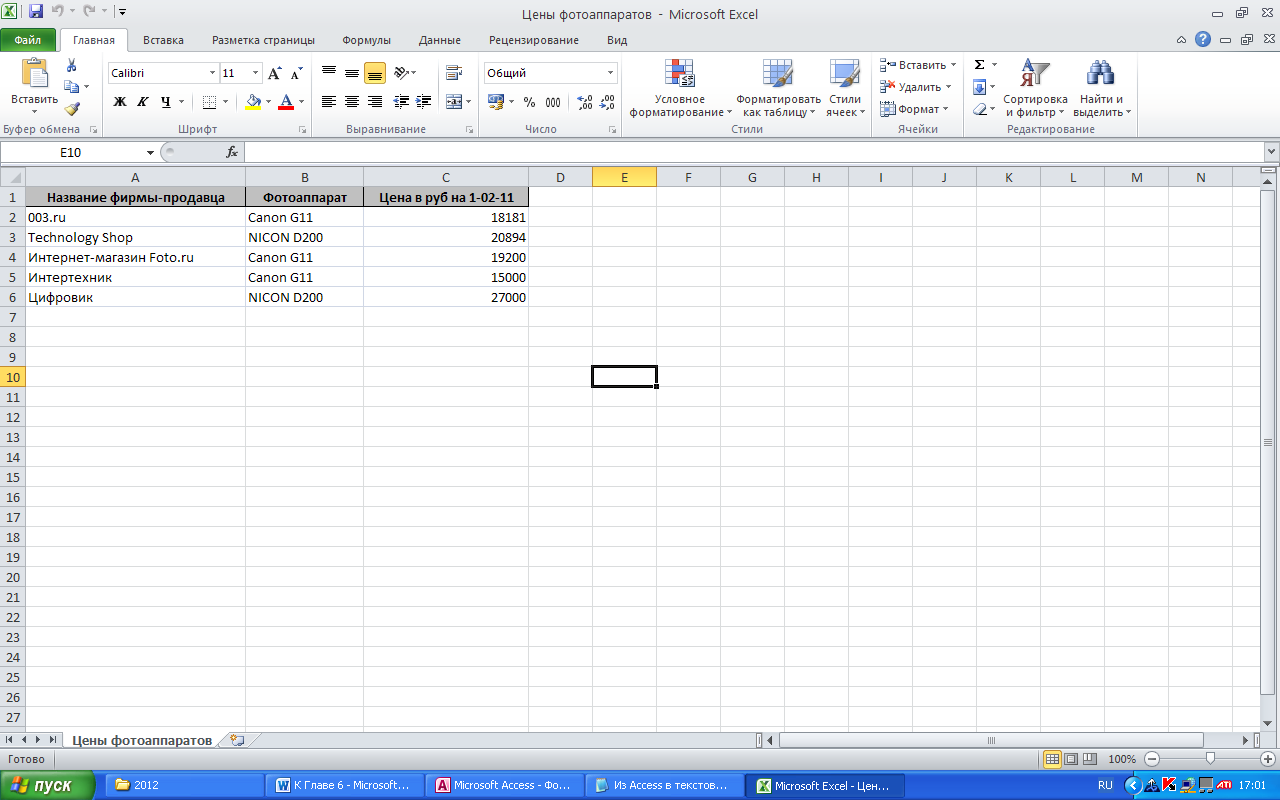Click the text orientation icon
Screen dimensions: 1280x800
point(401,72)
